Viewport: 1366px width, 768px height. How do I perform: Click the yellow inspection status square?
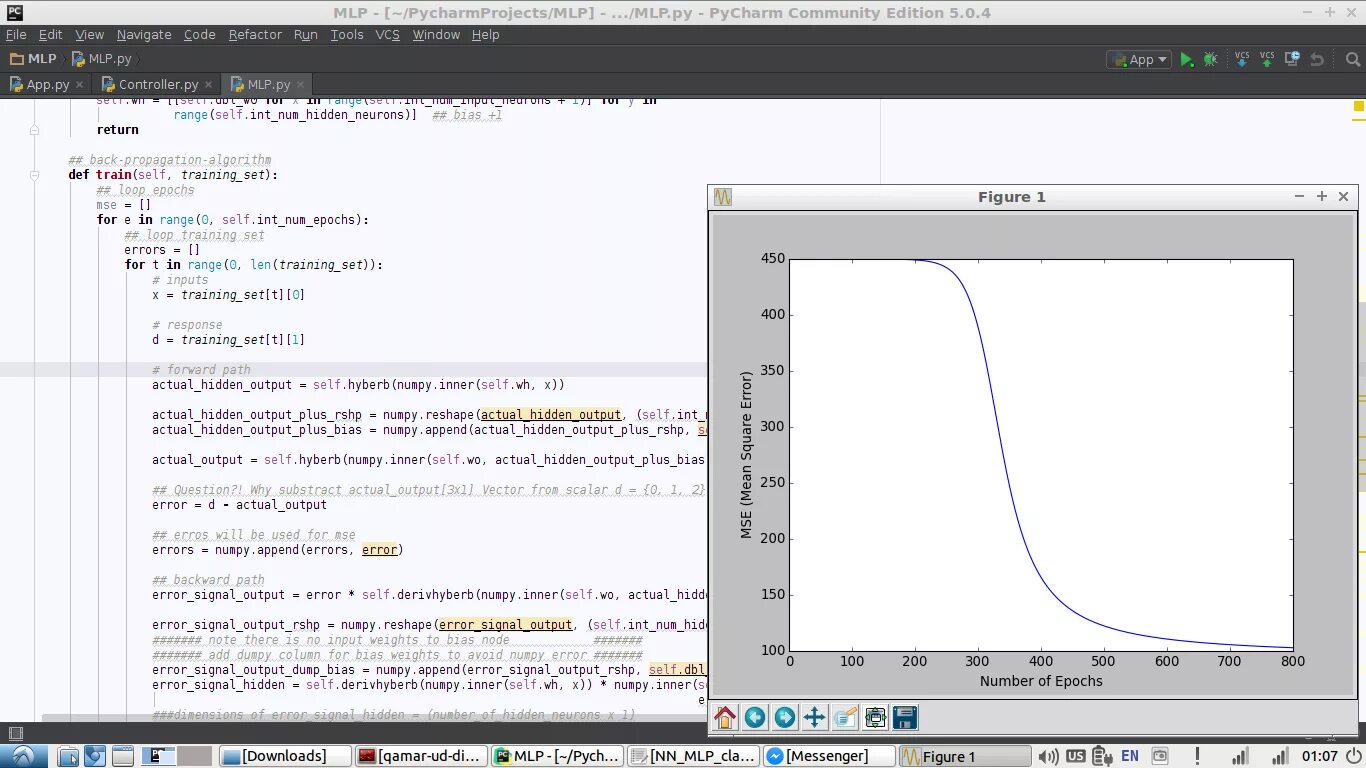[1358, 105]
